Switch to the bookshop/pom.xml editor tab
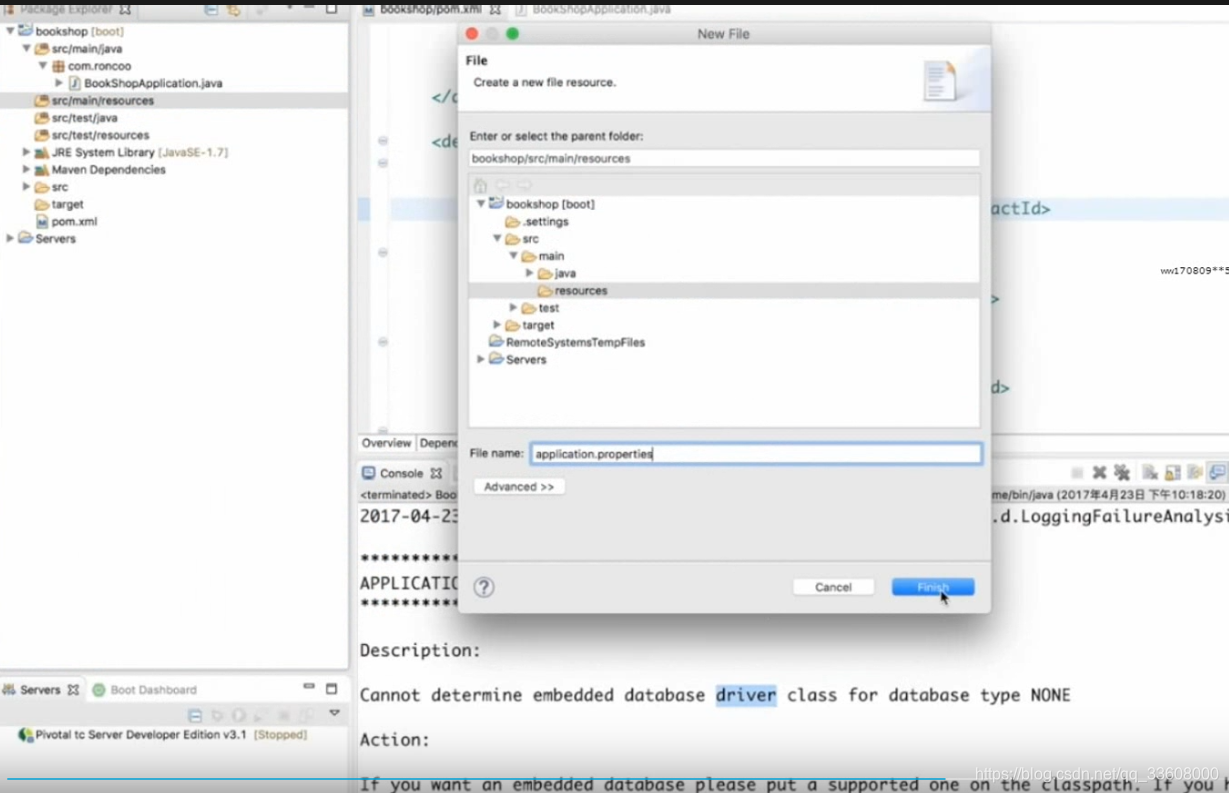The height and width of the screenshot is (793, 1229). (x=430, y=9)
